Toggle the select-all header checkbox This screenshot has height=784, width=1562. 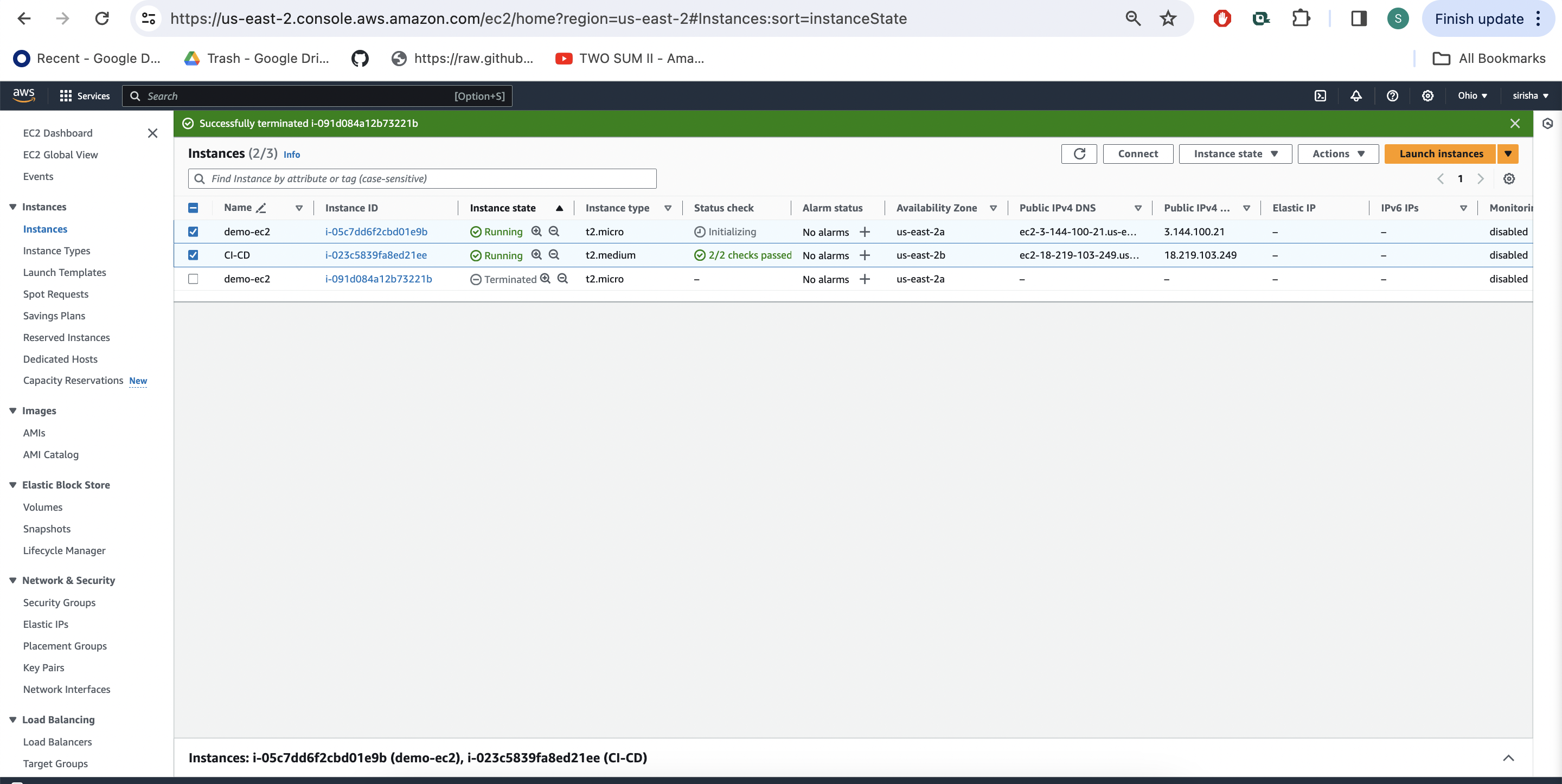[193, 208]
